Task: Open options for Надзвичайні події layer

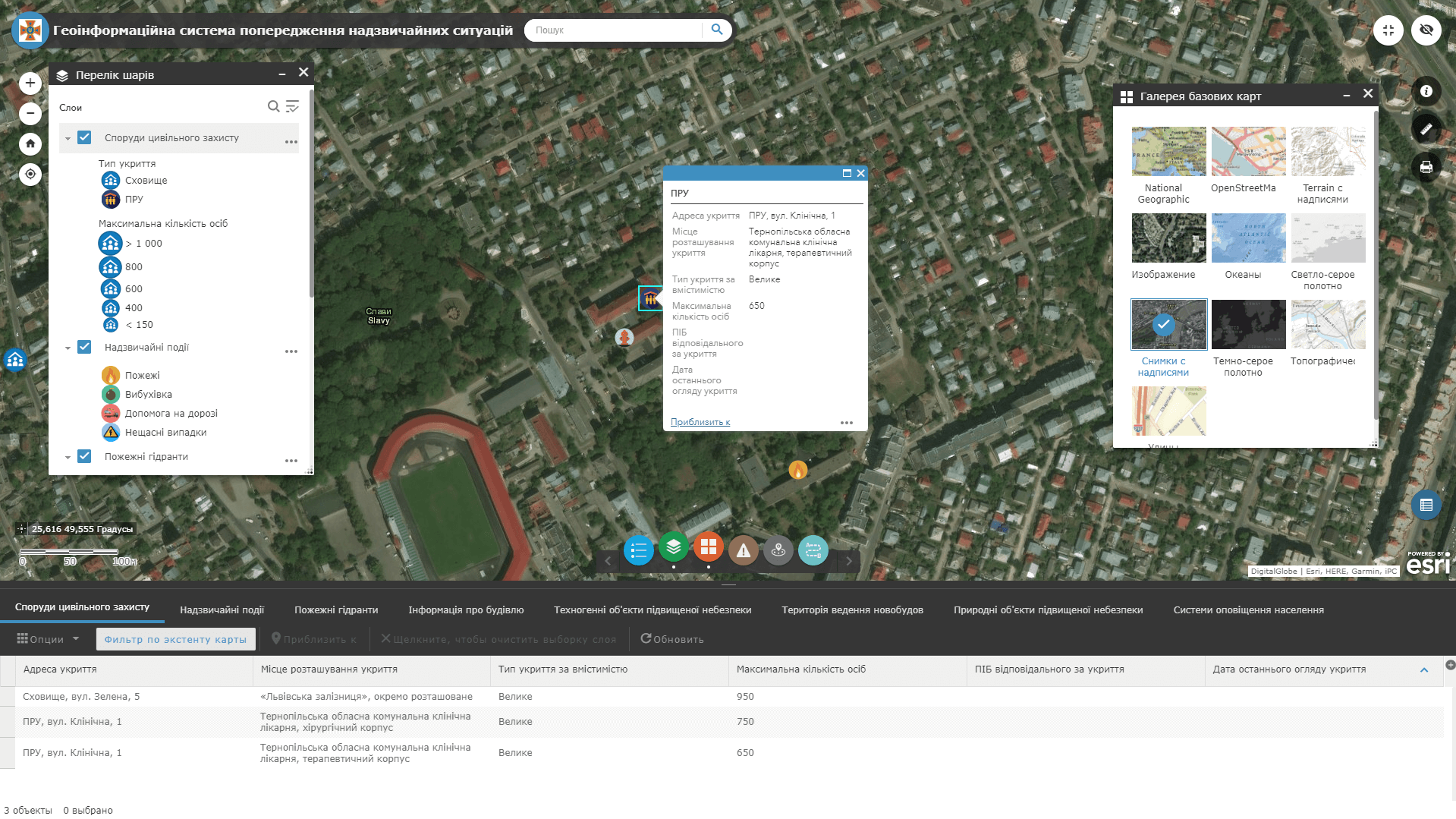Action: (x=291, y=351)
